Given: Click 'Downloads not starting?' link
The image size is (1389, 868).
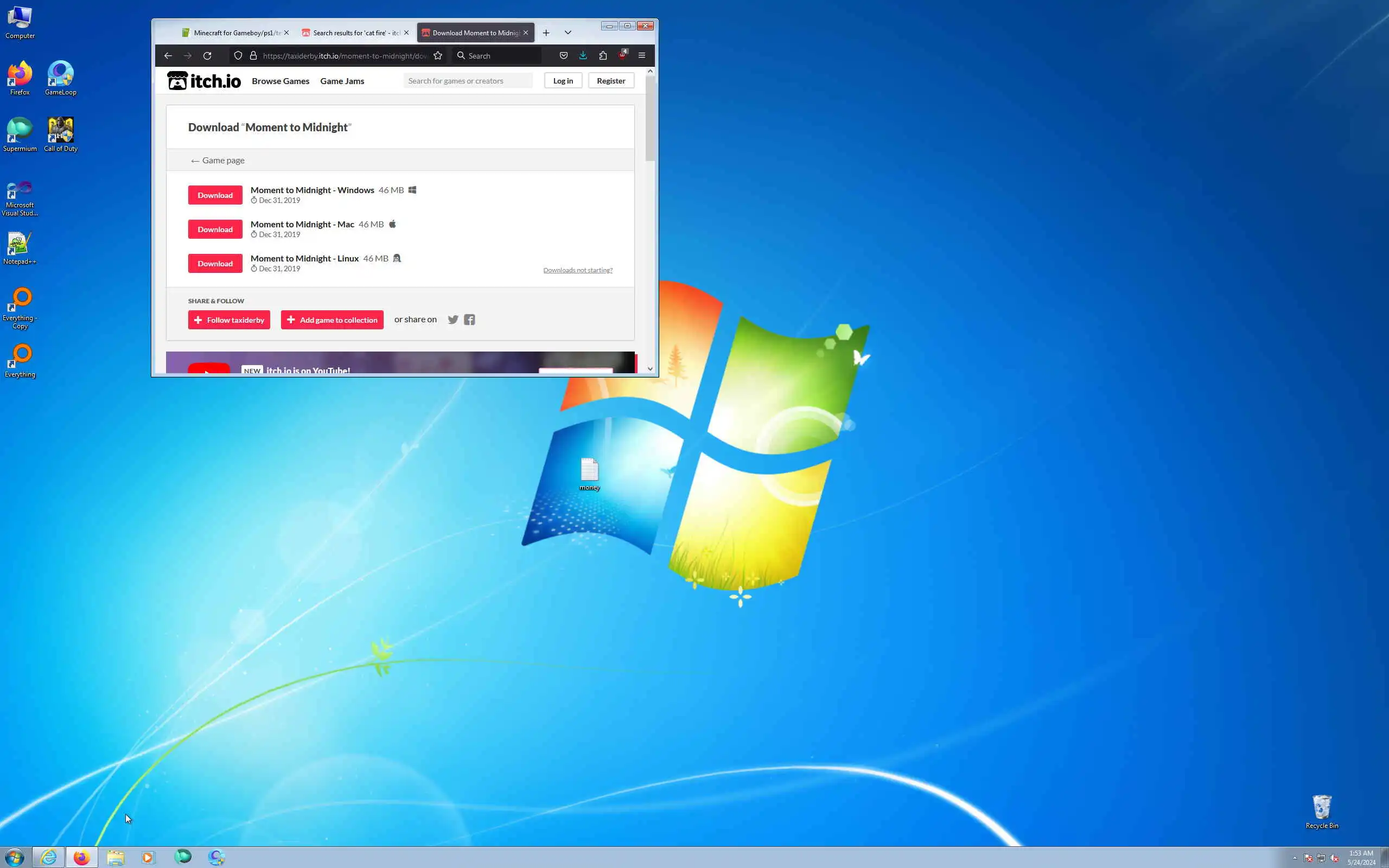Looking at the screenshot, I should (x=577, y=270).
